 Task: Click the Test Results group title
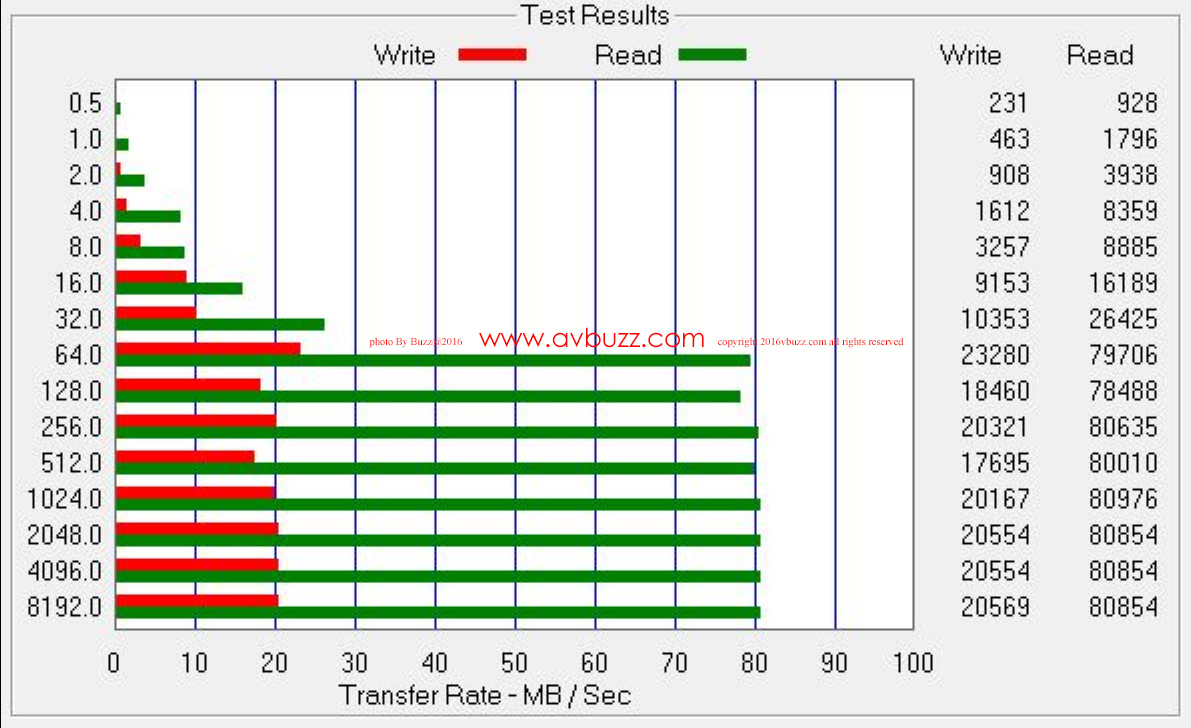point(594,16)
